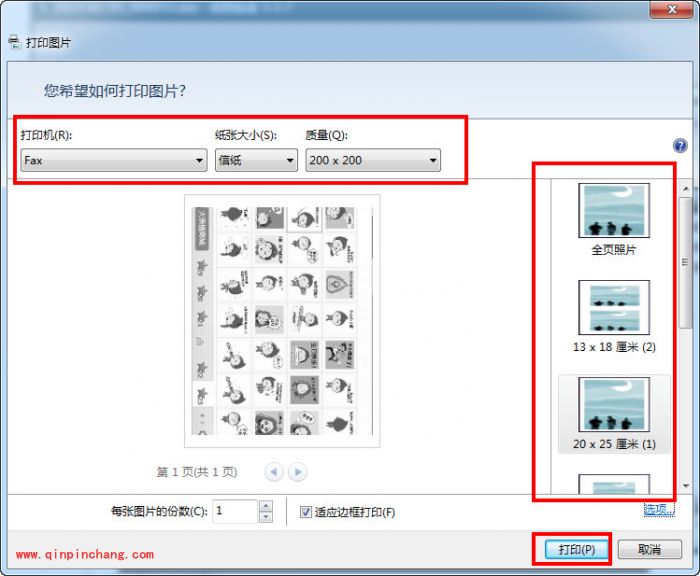Click the printer icon in title bar
700x576 pixels.
[x=14, y=42]
